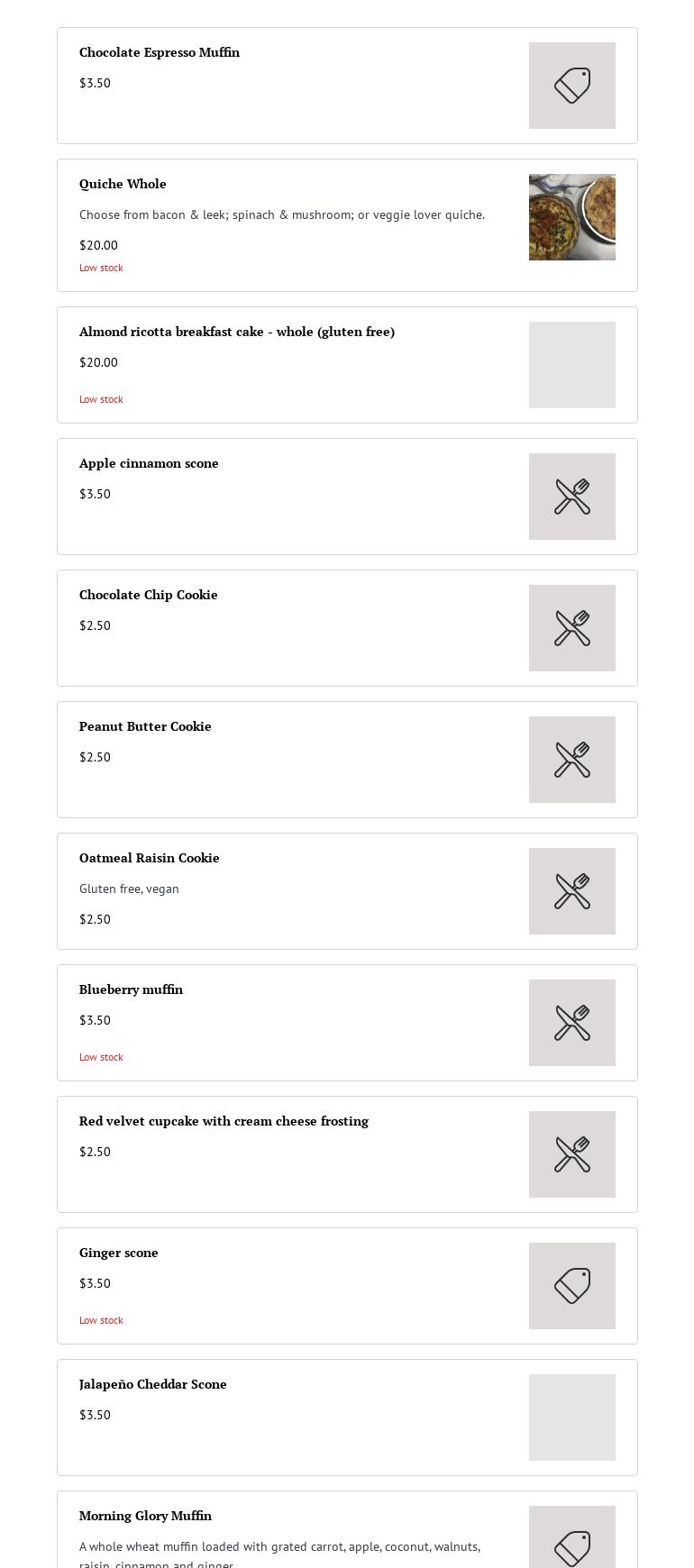The height and width of the screenshot is (1568, 694).
Task: Select the tag icon beside Ginger scone
Action: (572, 1286)
